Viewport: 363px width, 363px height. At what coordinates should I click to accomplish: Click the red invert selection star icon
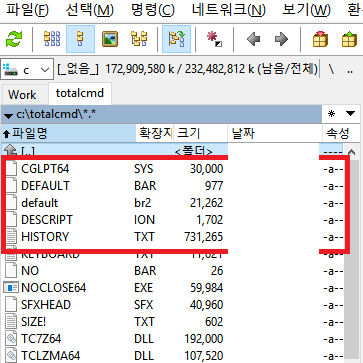[x=214, y=39]
